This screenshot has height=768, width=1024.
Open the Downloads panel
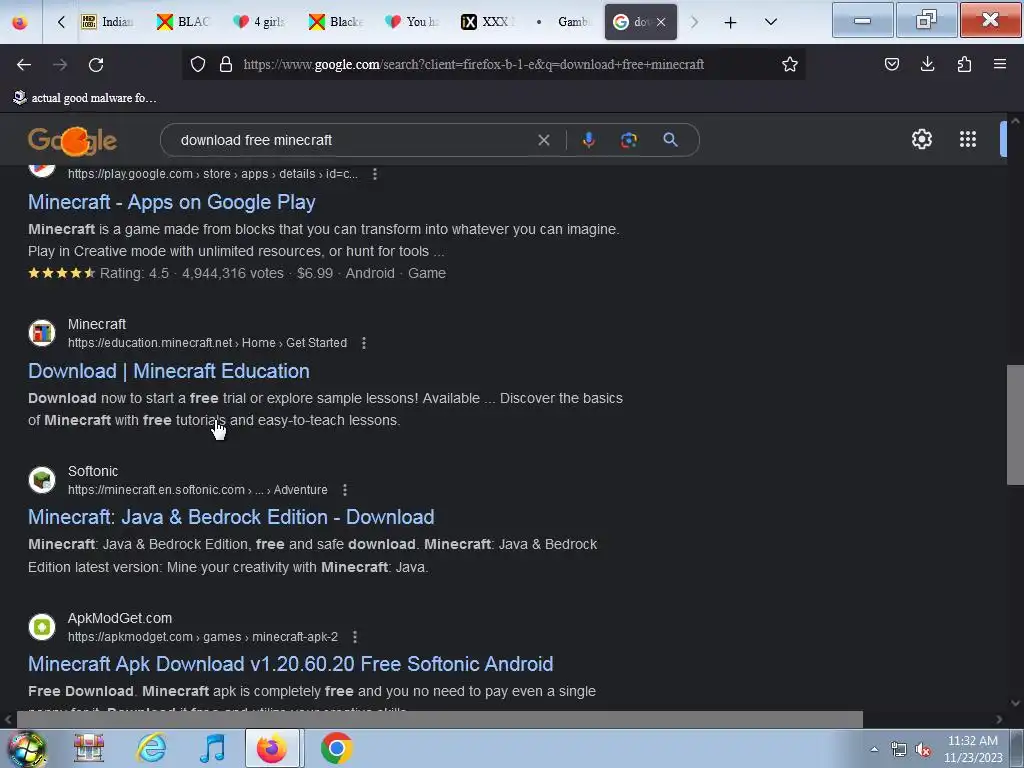point(927,64)
